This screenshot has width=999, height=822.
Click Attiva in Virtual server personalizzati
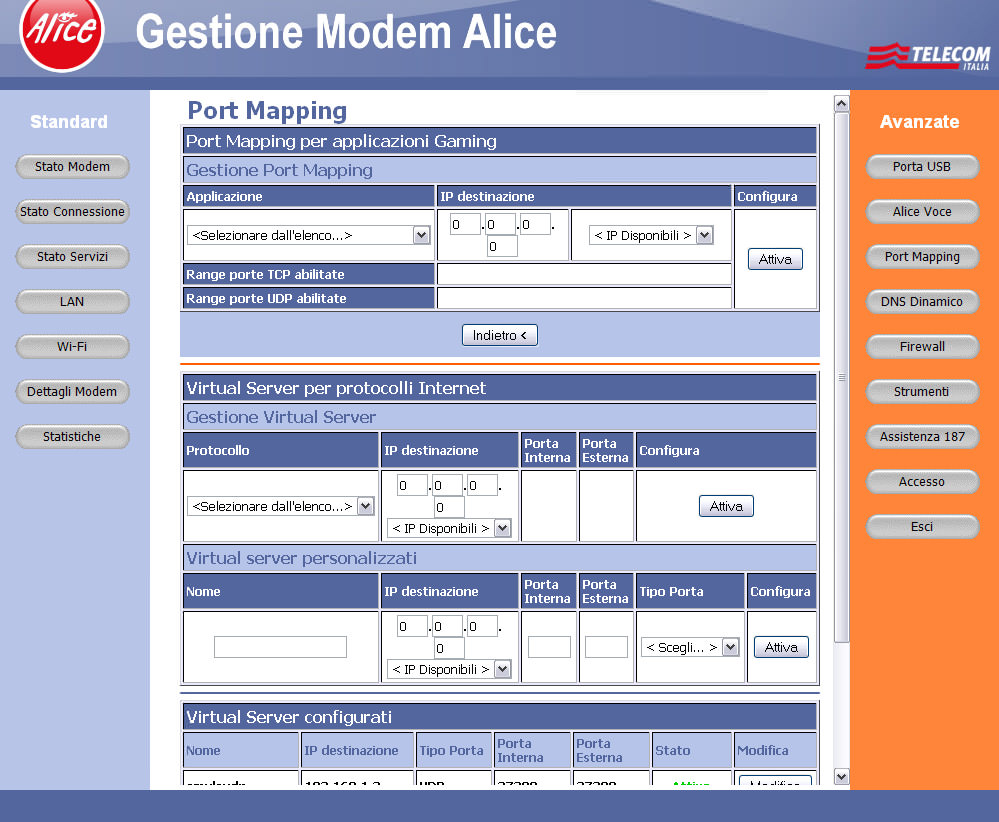tap(781, 647)
